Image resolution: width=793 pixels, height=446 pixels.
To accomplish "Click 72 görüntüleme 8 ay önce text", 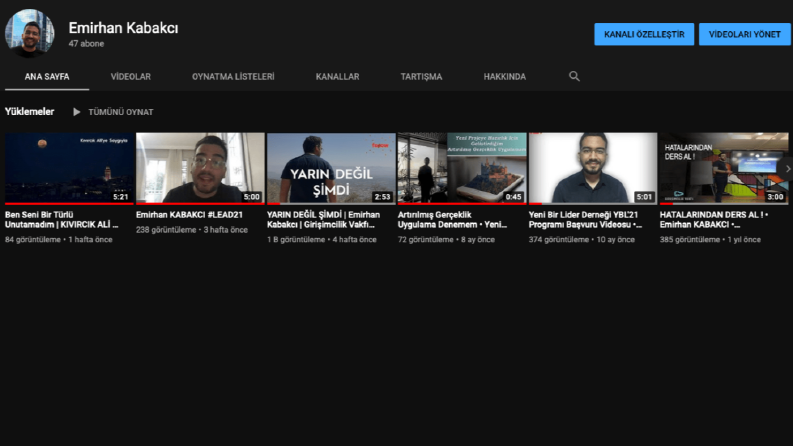I will pyautogui.click(x=446, y=240).
